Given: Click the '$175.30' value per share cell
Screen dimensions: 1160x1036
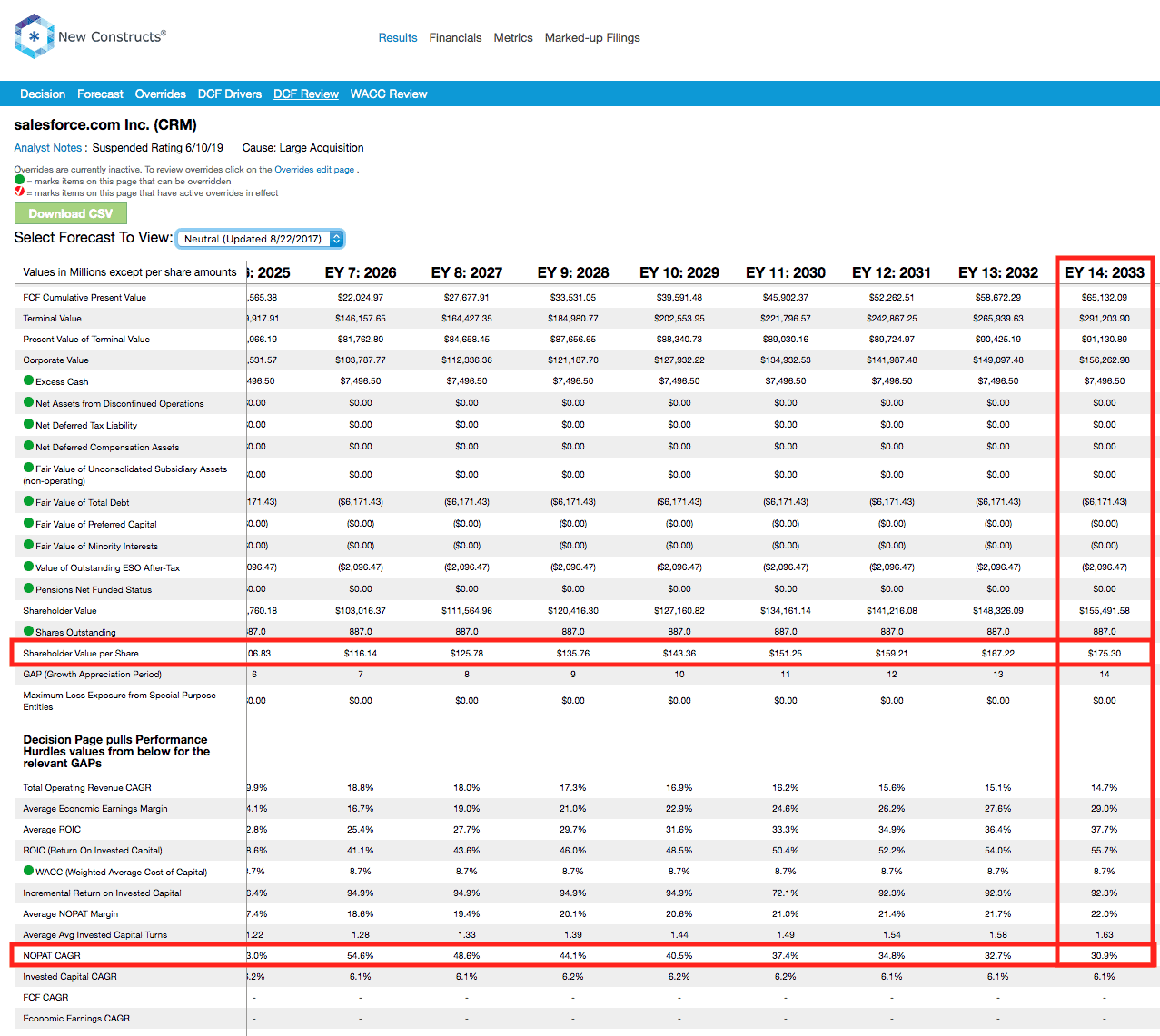Looking at the screenshot, I should click(1105, 654).
